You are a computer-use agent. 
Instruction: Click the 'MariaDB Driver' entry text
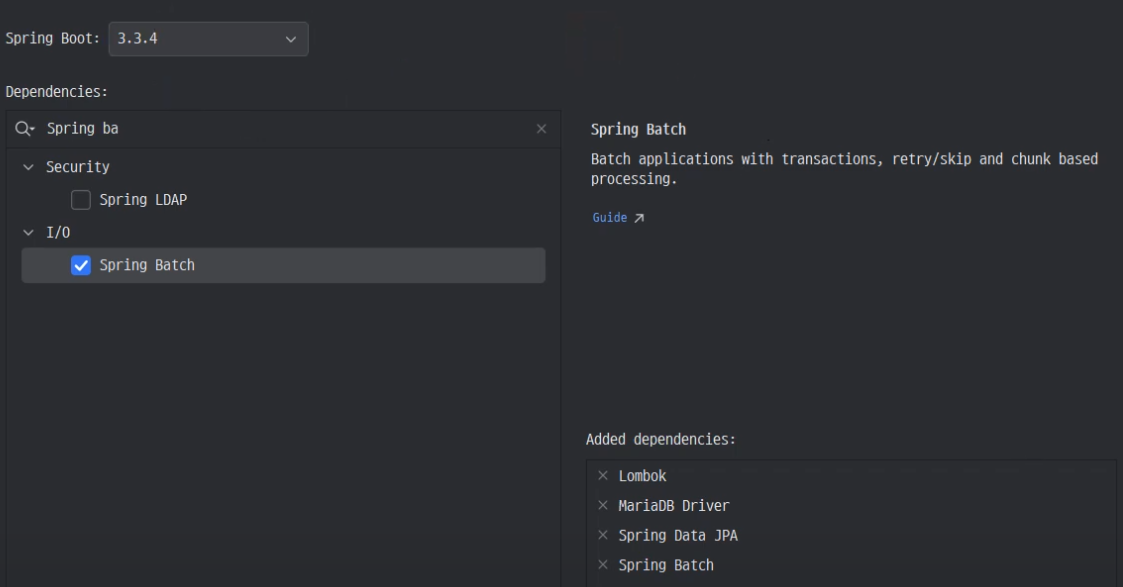674,506
